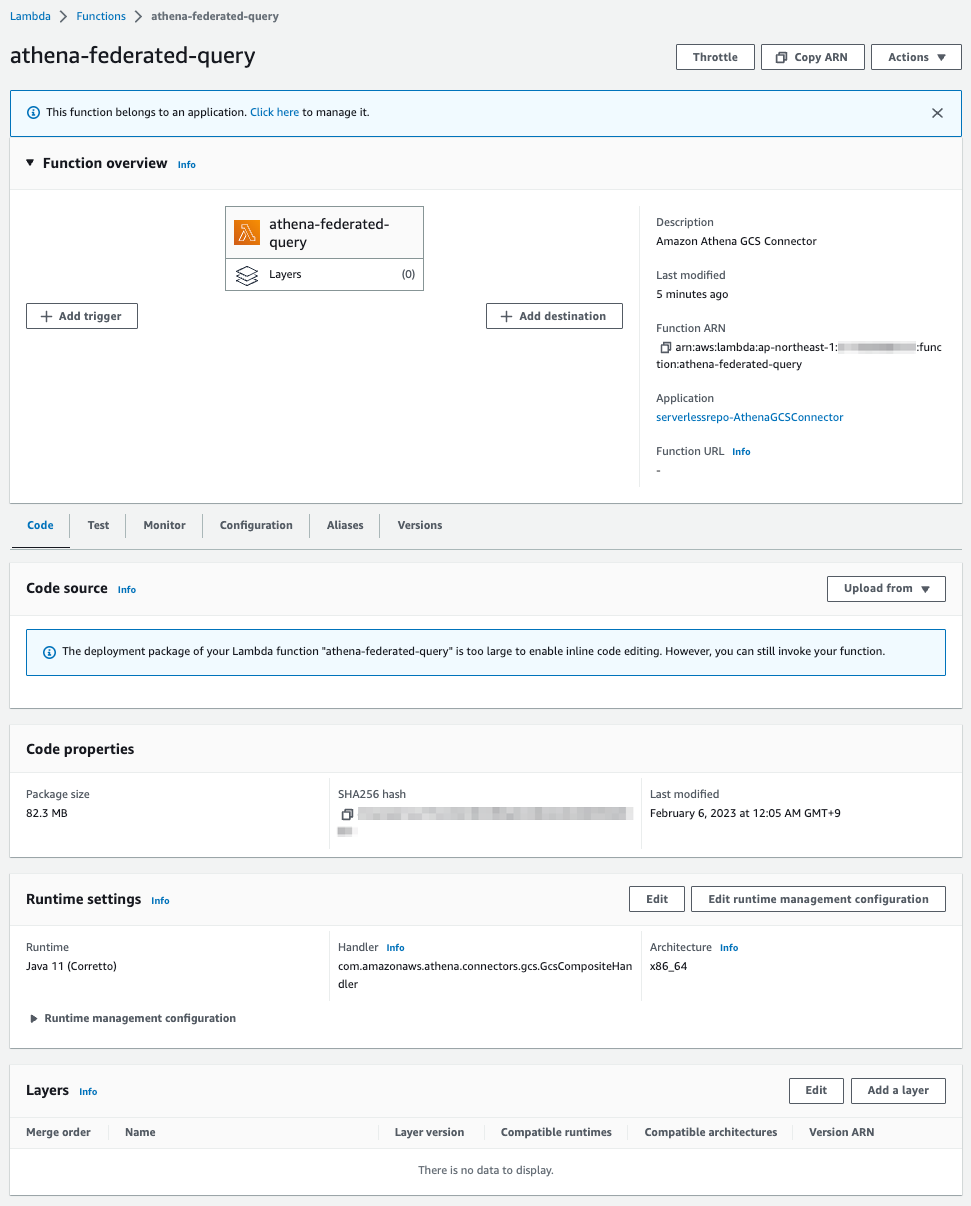Open Info link next to Function overview
Screen dimensions: 971x1206
coord(187,164)
